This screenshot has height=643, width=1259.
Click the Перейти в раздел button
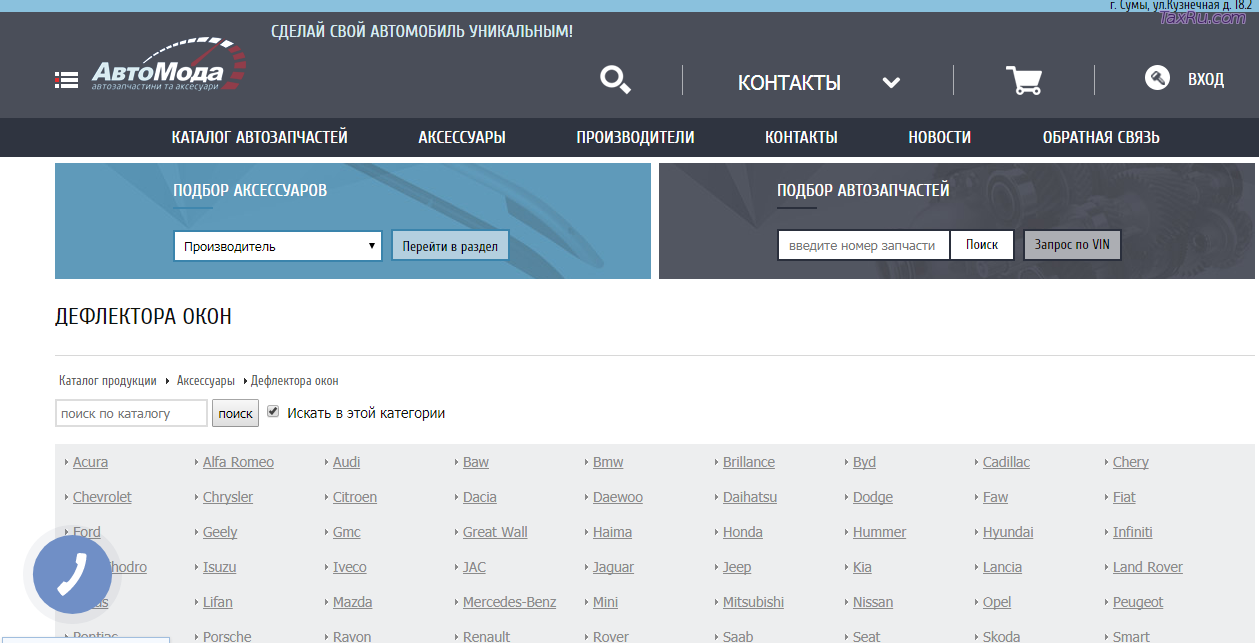click(450, 245)
